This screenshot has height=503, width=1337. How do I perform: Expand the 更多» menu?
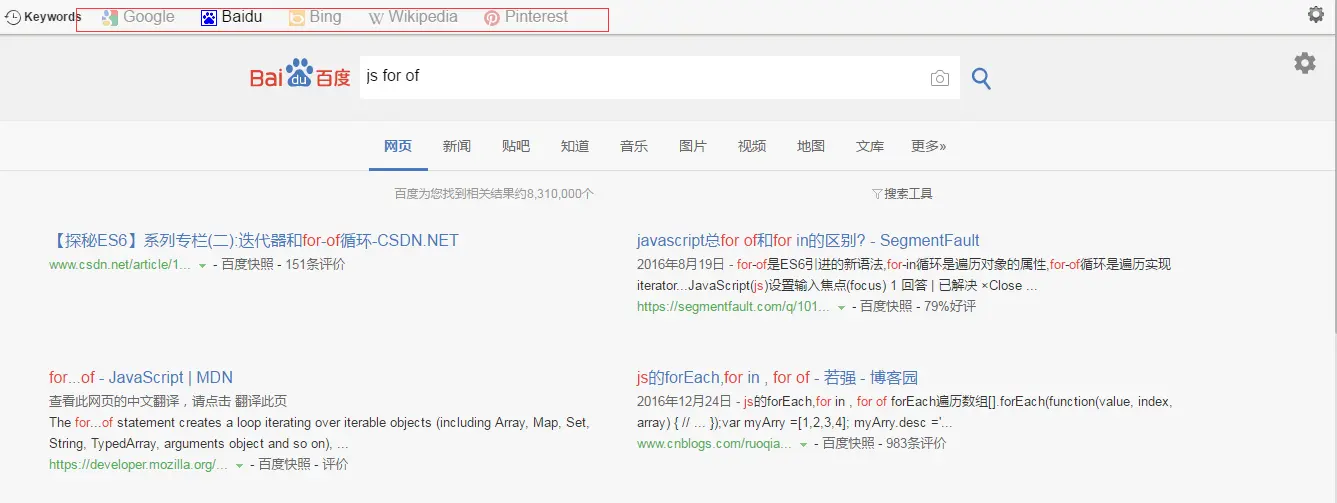(x=928, y=146)
